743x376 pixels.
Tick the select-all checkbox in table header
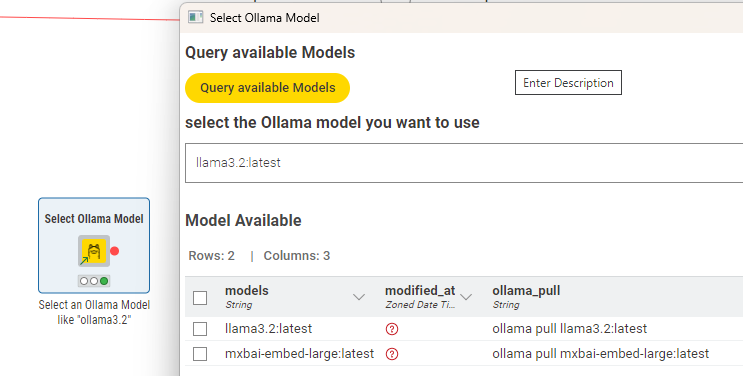[x=200, y=298]
